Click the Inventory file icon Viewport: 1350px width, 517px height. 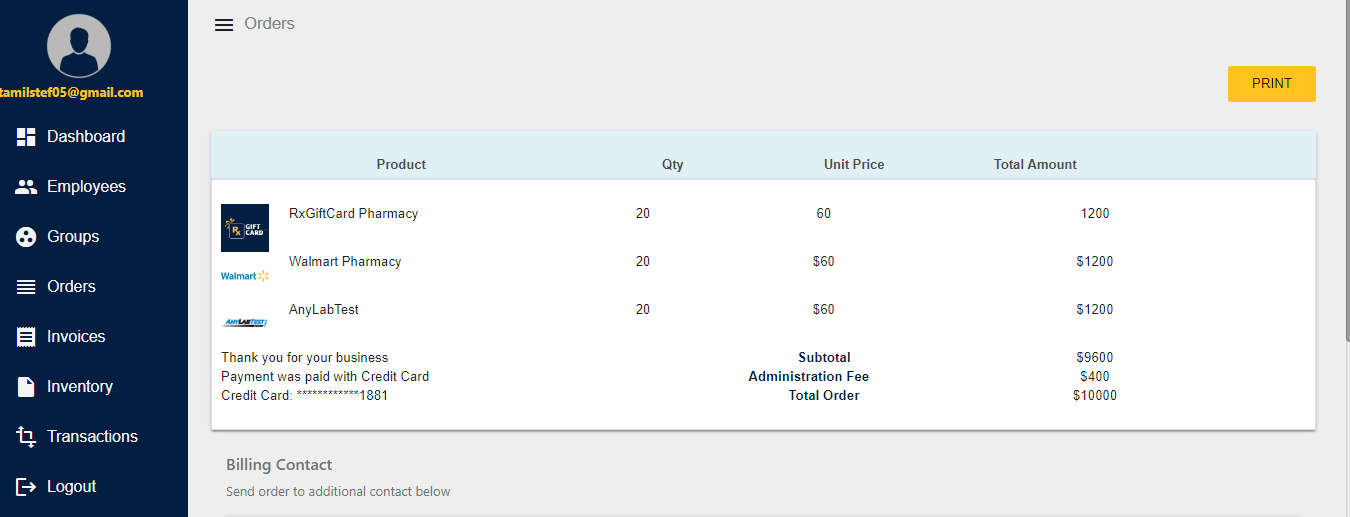[x=26, y=387]
